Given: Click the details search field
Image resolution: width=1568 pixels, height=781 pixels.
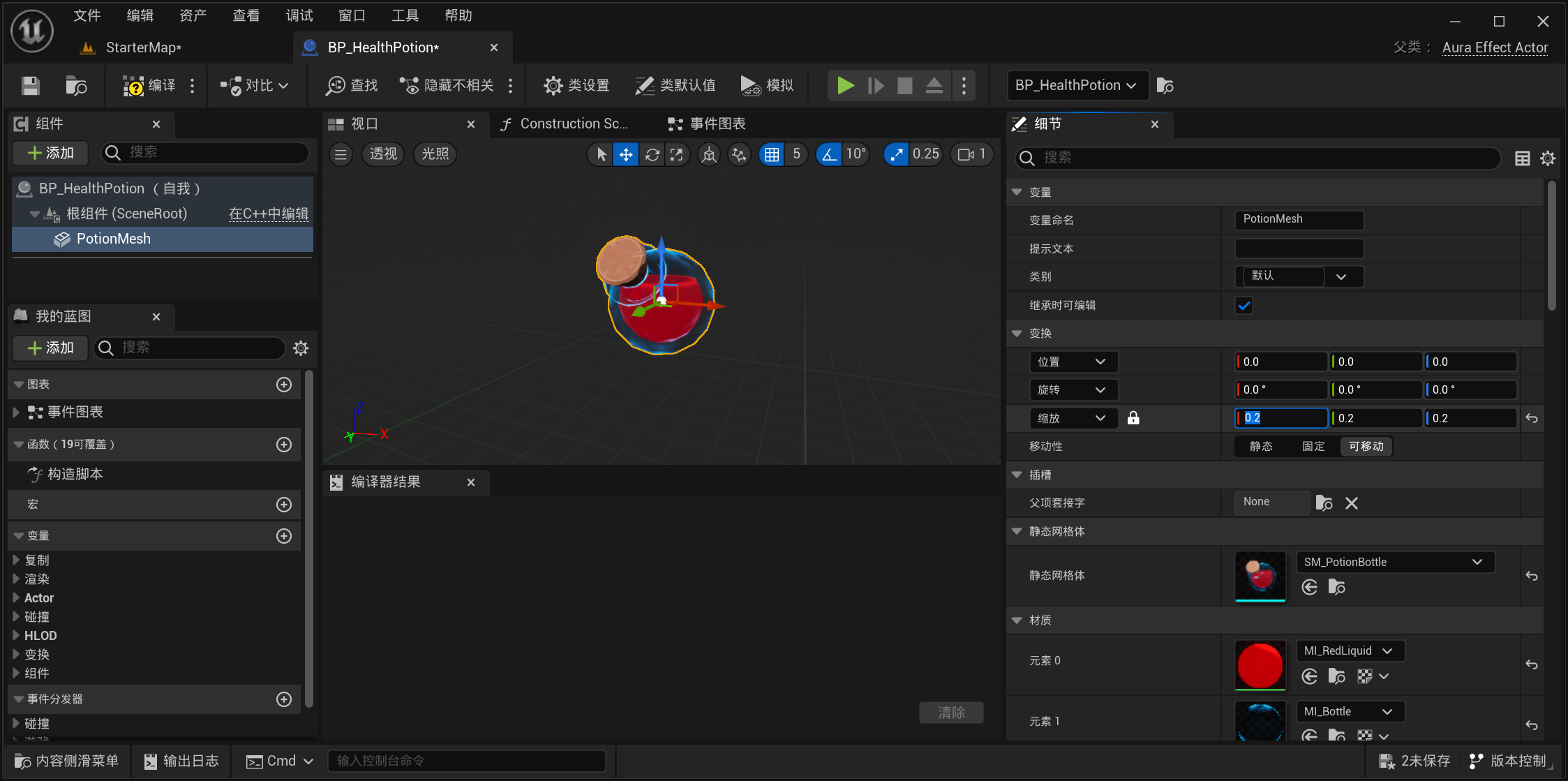Looking at the screenshot, I should pos(1257,158).
